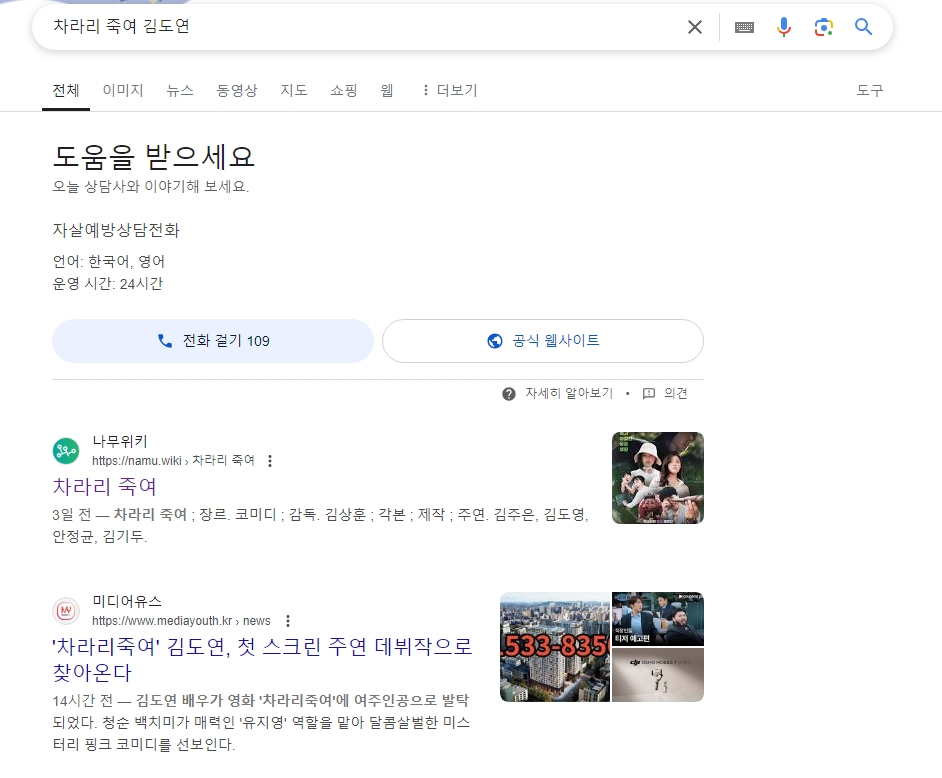Open Google Lens image search
942x778 pixels.
tap(824, 27)
